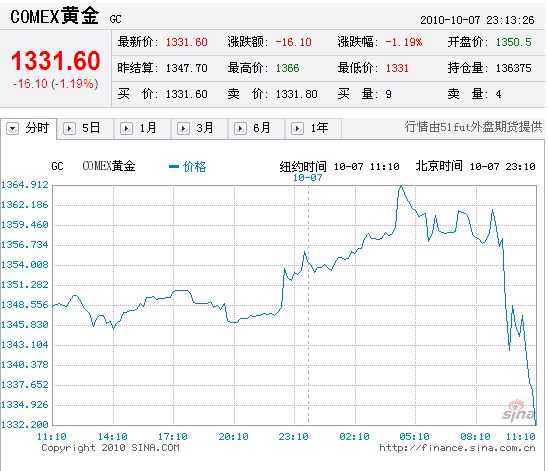548x471 pixels.
Task: Click the arrow icon next to 1月
Action: [126, 128]
